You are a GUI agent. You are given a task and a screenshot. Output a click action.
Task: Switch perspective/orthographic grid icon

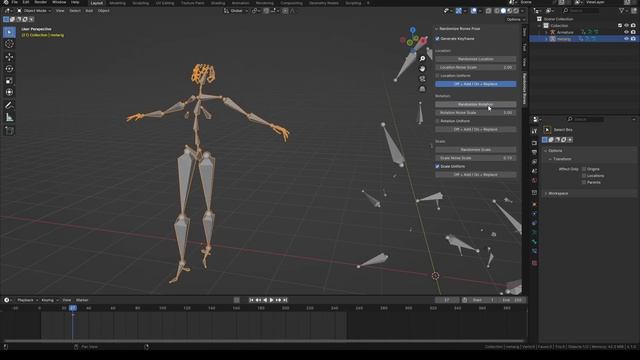point(422,89)
